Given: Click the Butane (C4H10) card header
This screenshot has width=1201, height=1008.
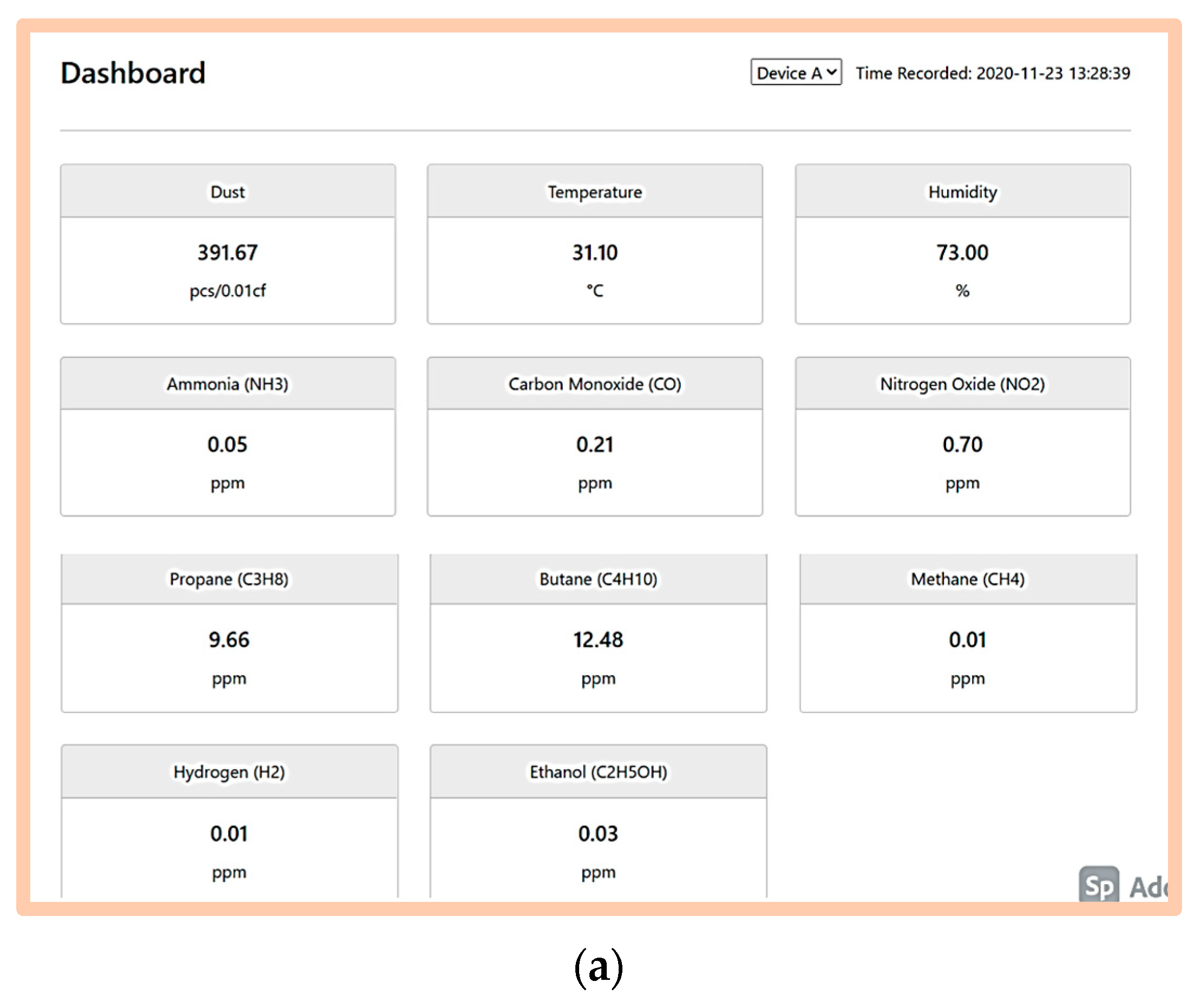Looking at the screenshot, I should click(x=598, y=579).
